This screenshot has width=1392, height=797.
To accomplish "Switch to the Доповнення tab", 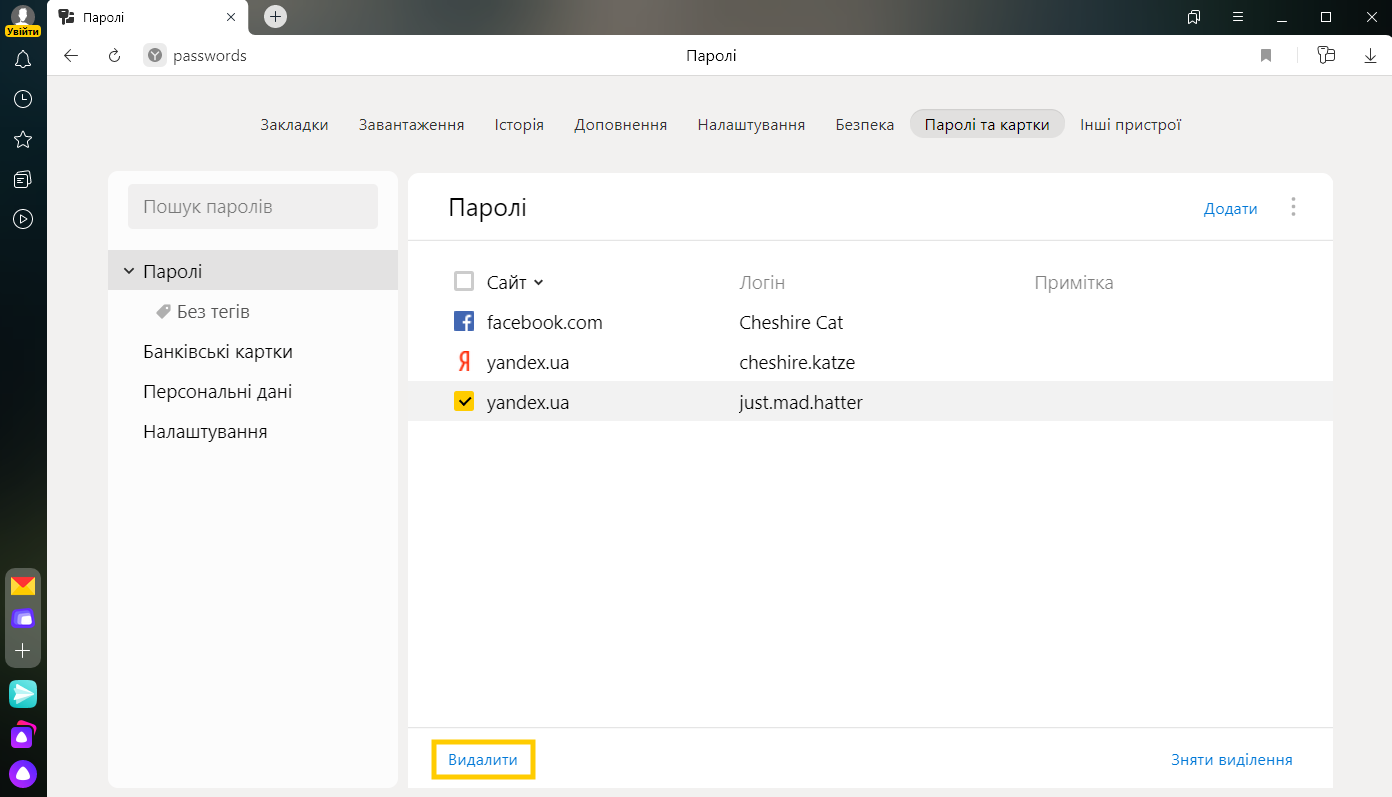I will pos(621,125).
